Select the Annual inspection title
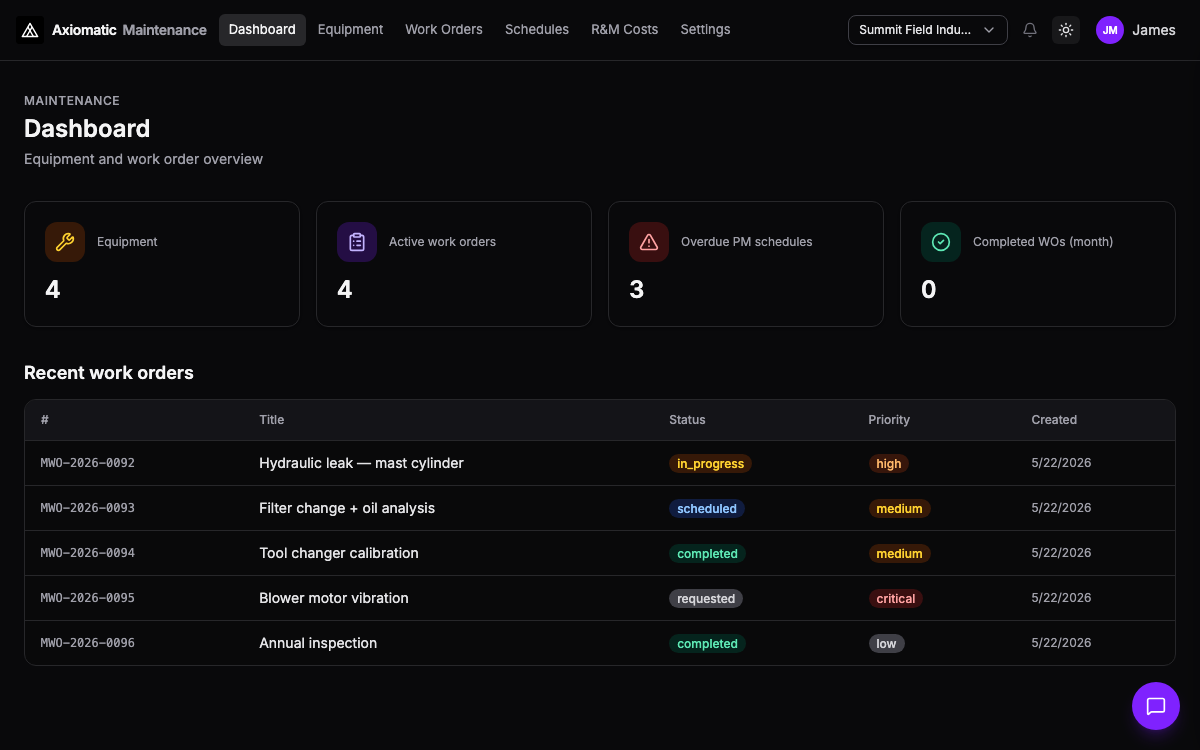 (318, 643)
